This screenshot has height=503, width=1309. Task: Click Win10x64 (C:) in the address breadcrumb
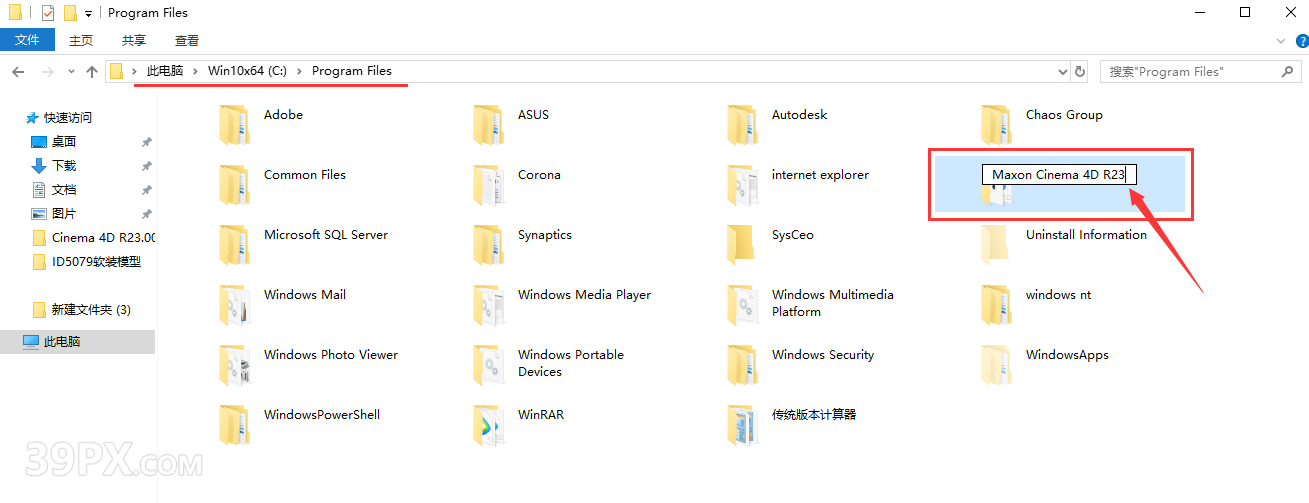[x=247, y=71]
